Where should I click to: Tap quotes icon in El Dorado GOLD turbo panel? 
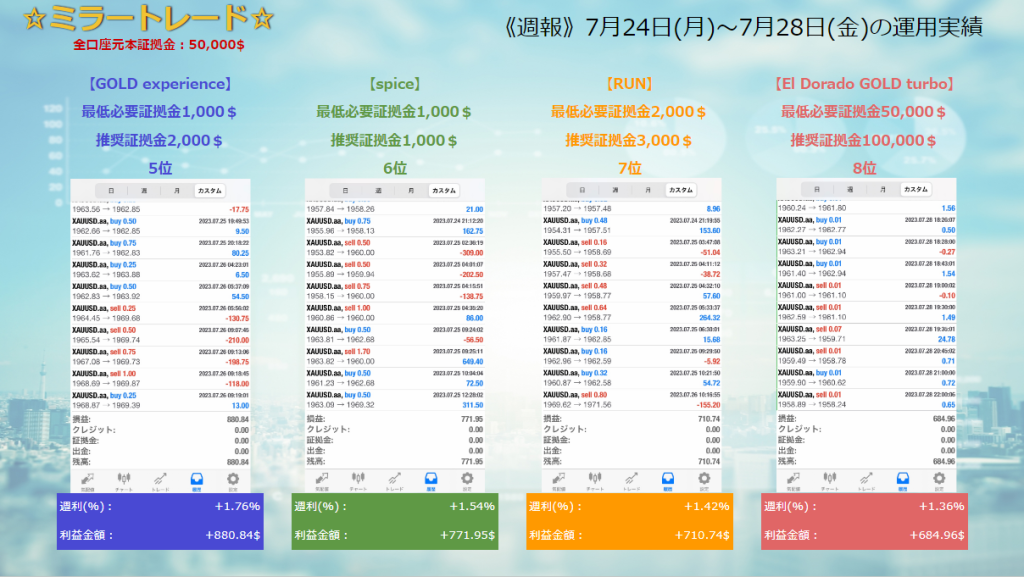(x=792, y=480)
